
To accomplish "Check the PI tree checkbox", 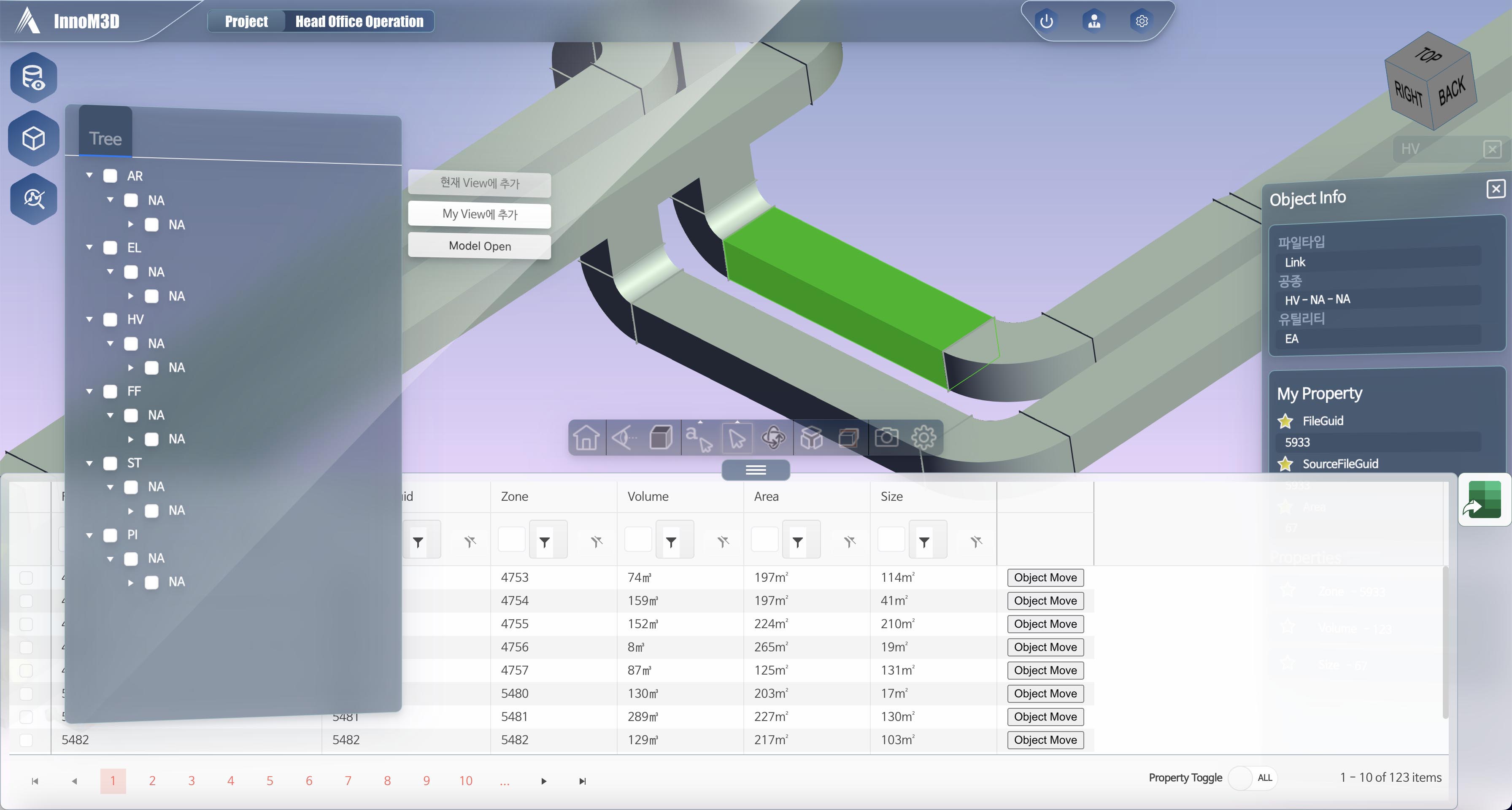I will pyautogui.click(x=111, y=535).
